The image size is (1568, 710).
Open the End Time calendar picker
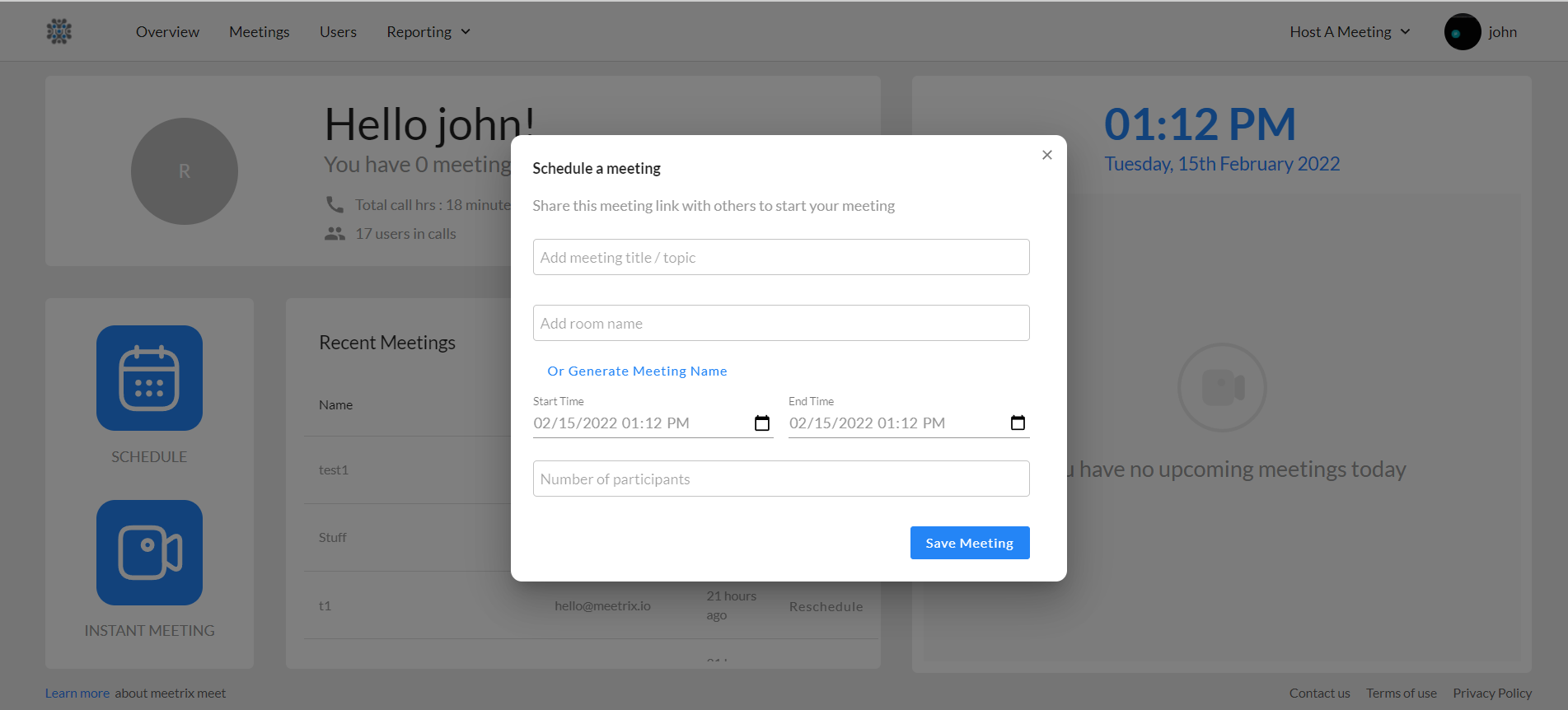pyautogui.click(x=1018, y=423)
